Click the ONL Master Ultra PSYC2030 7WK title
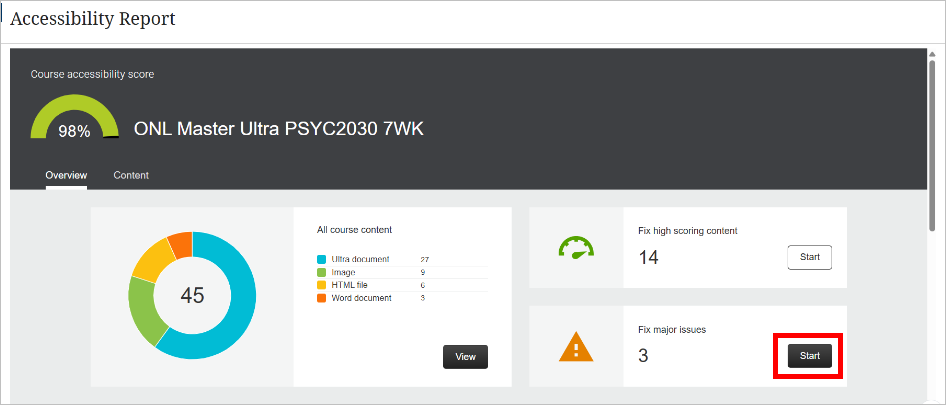This screenshot has height=405, width=946. [x=279, y=130]
